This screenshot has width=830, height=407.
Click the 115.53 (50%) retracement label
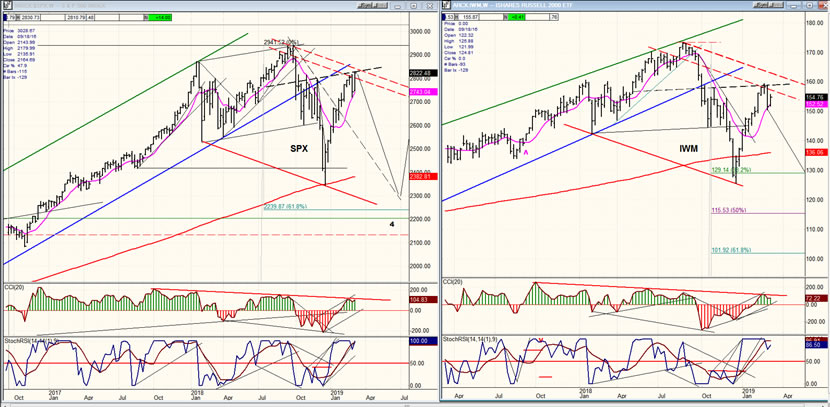(728, 210)
